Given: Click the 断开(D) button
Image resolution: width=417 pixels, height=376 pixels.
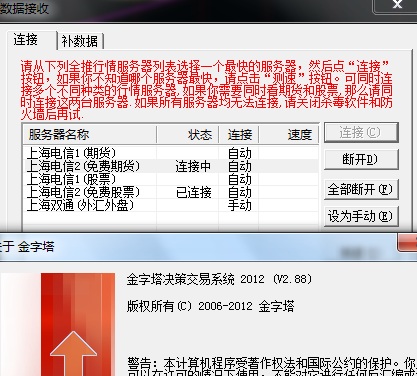Looking at the screenshot, I should tap(361, 159).
